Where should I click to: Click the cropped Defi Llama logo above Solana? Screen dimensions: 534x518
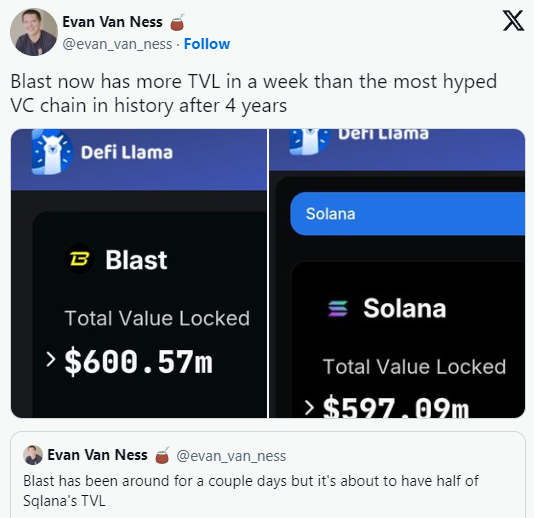tap(309, 141)
